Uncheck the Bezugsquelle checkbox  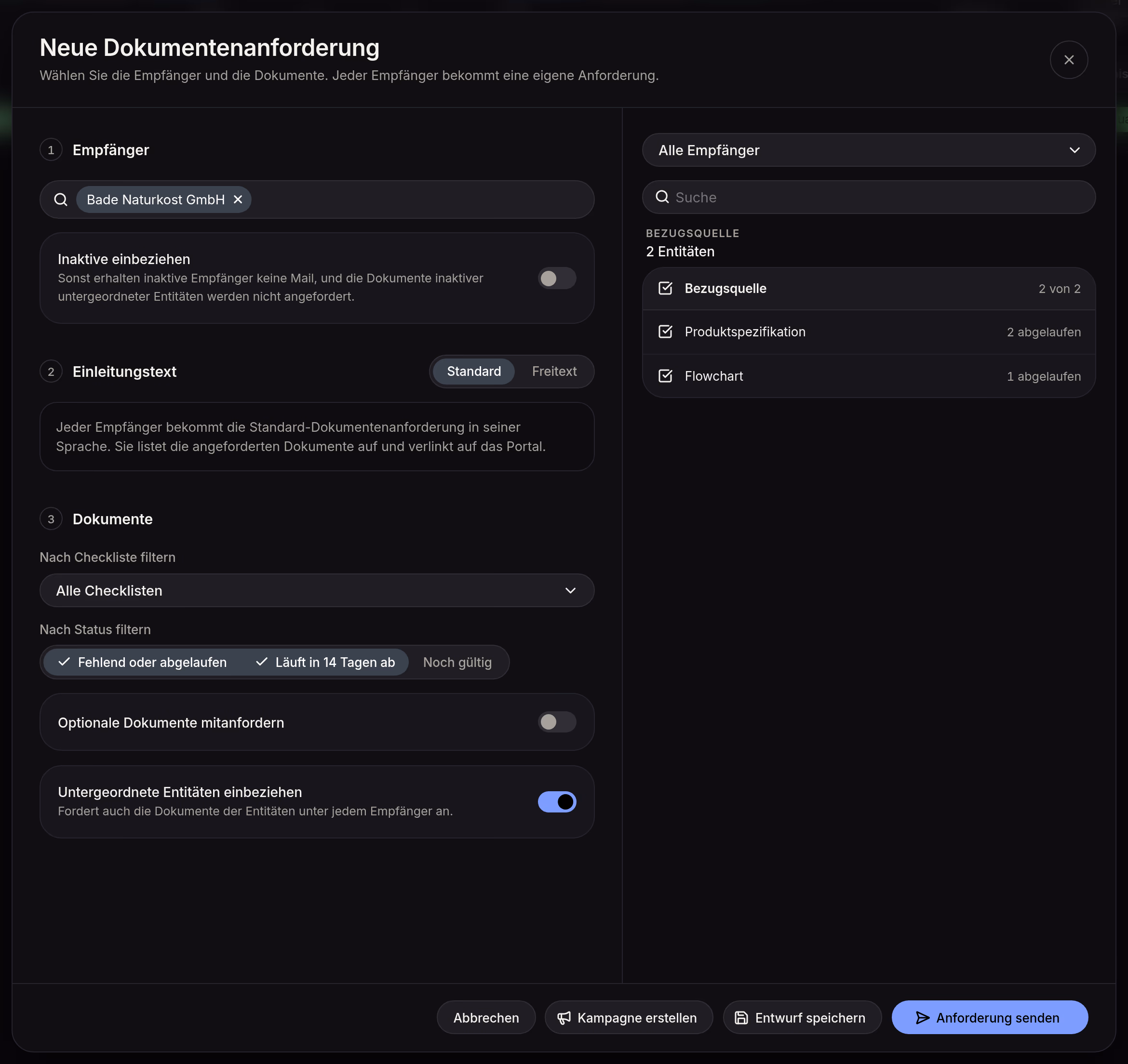point(665,288)
